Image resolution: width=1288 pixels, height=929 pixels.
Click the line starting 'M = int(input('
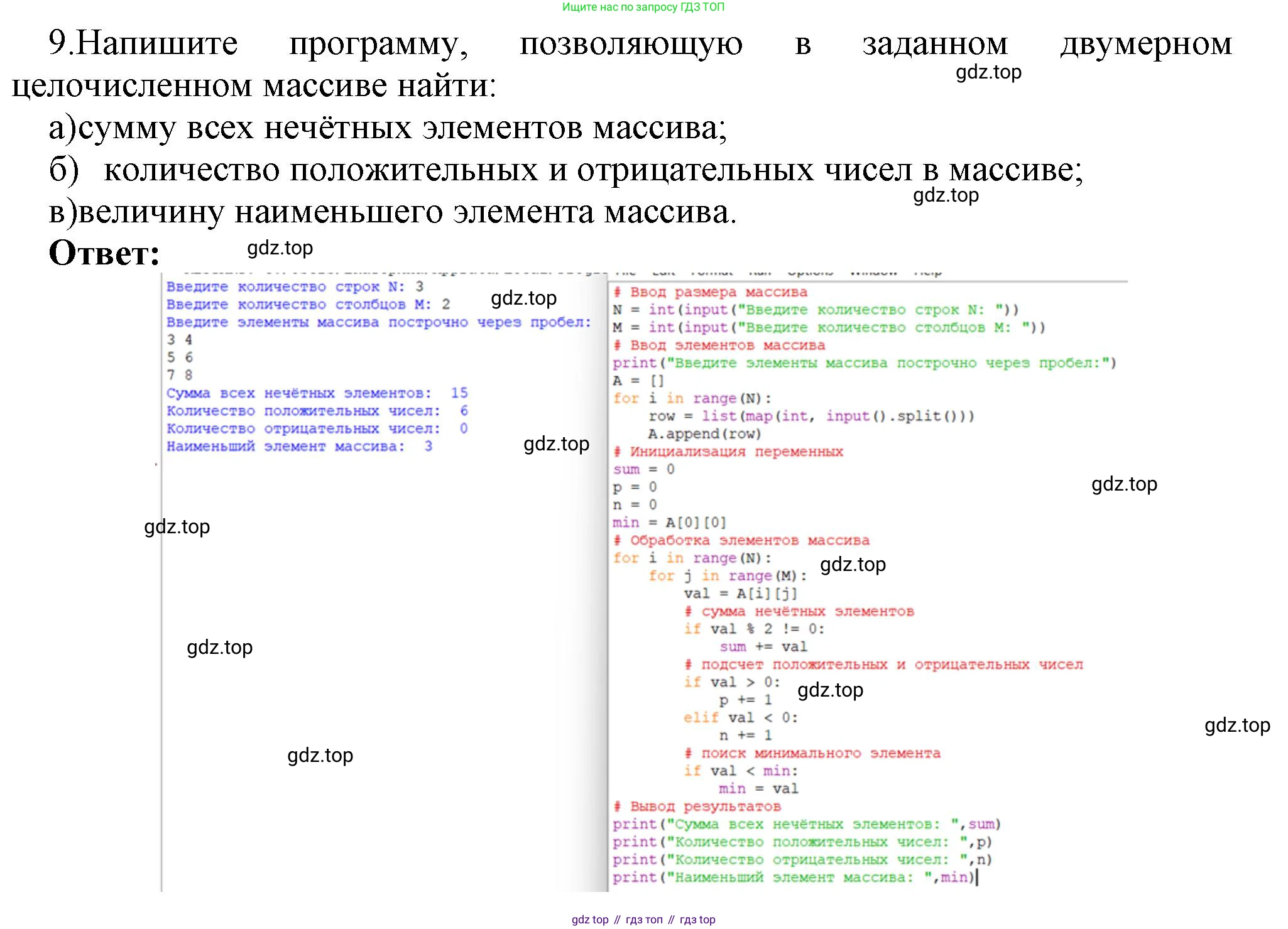click(829, 327)
